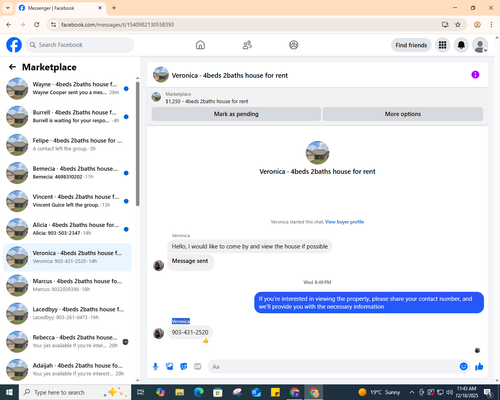Open Chrome profile avatar icon
Viewport: 500px width, 400px height.
[477, 25]
